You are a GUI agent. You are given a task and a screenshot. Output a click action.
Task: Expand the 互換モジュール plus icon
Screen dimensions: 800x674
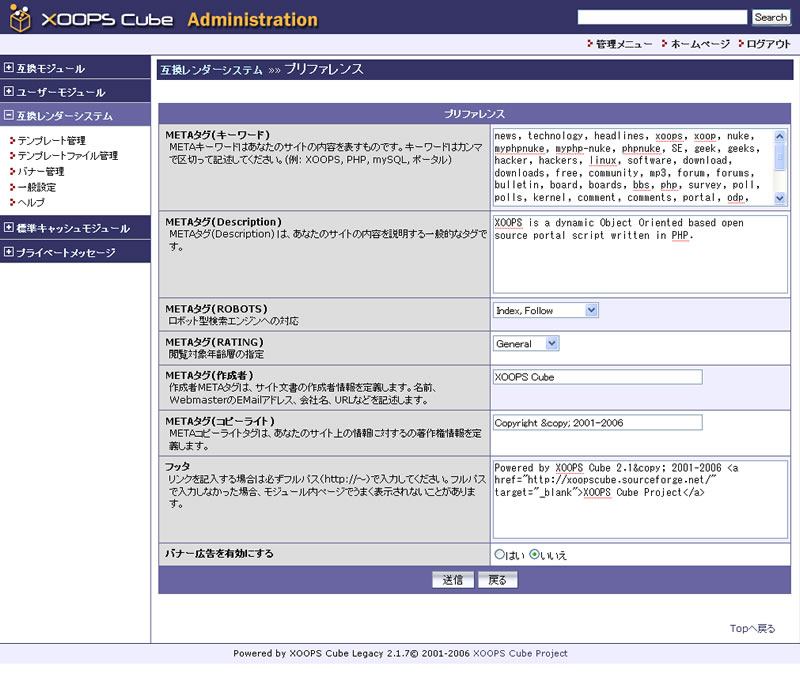pyautogui.click(x=9, y=67)
